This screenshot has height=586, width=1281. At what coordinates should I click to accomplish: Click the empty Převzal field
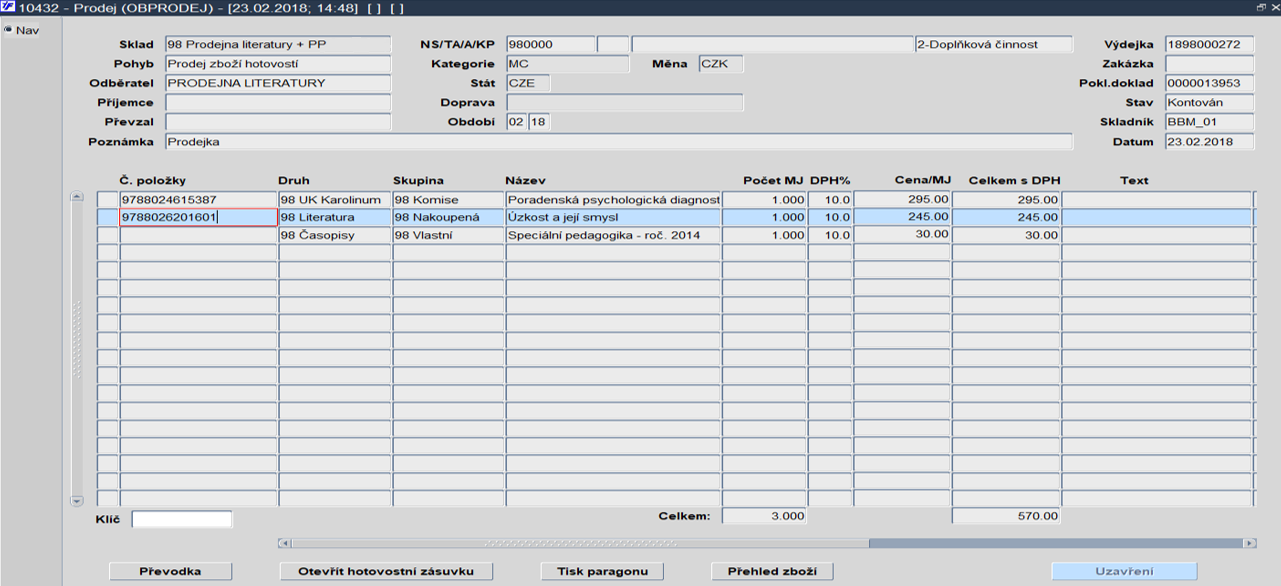(278, 121)
